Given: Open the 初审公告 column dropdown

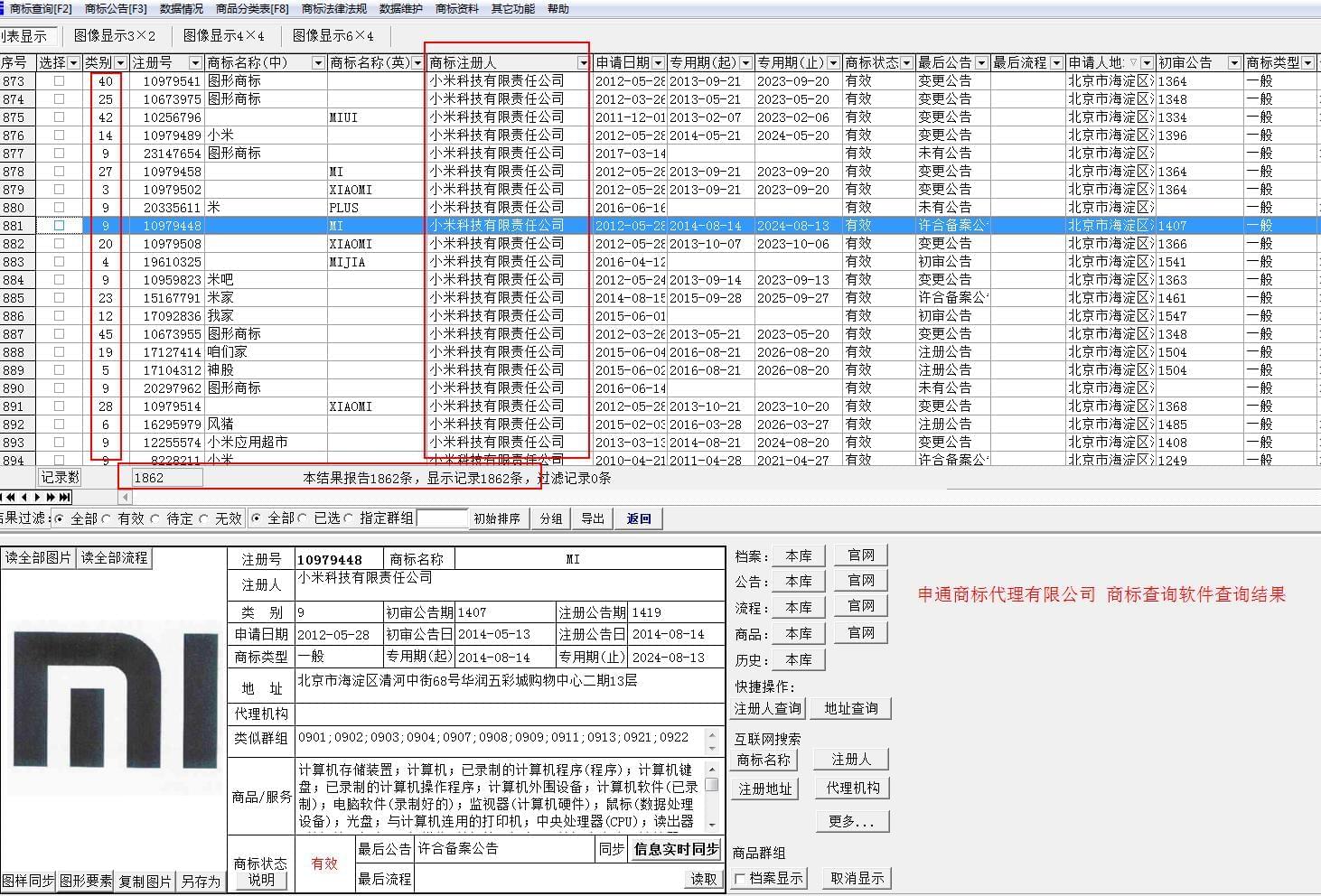Looking at the screenshot, I should [1234, 62].
